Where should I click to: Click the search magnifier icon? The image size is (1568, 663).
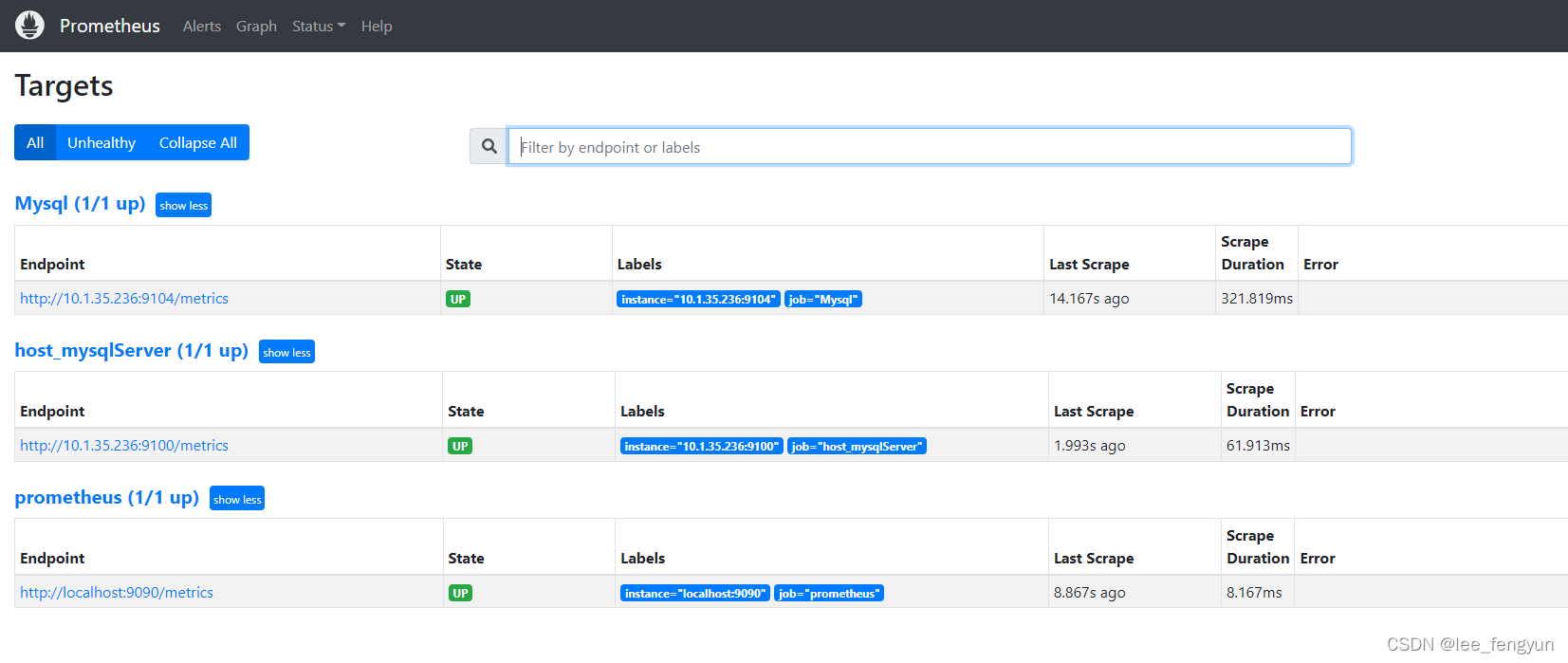pos(489,146)
